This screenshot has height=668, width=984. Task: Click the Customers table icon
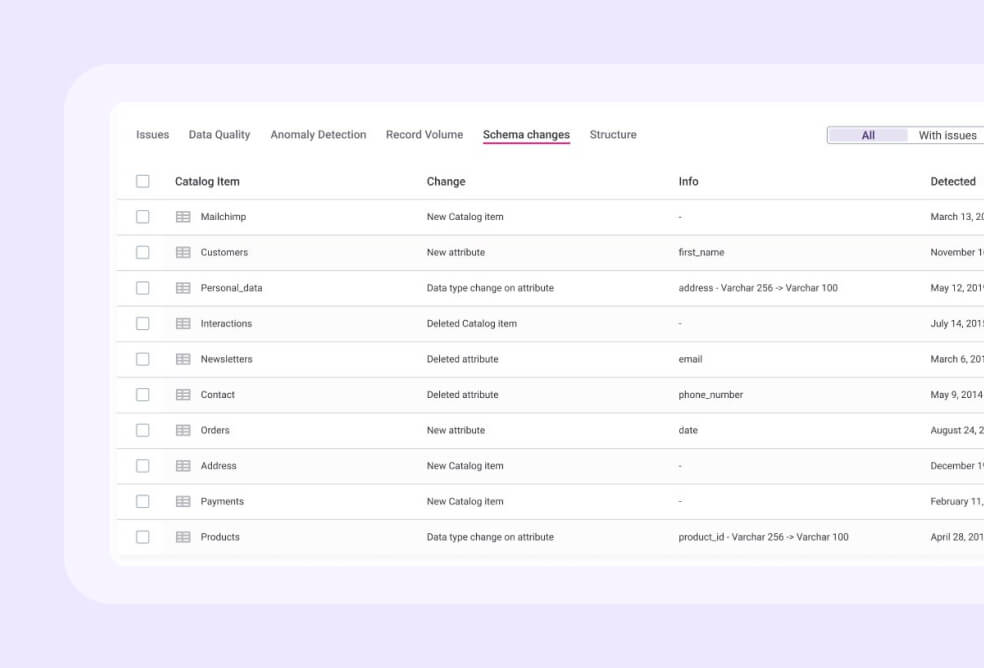click(x=183, y=252)
